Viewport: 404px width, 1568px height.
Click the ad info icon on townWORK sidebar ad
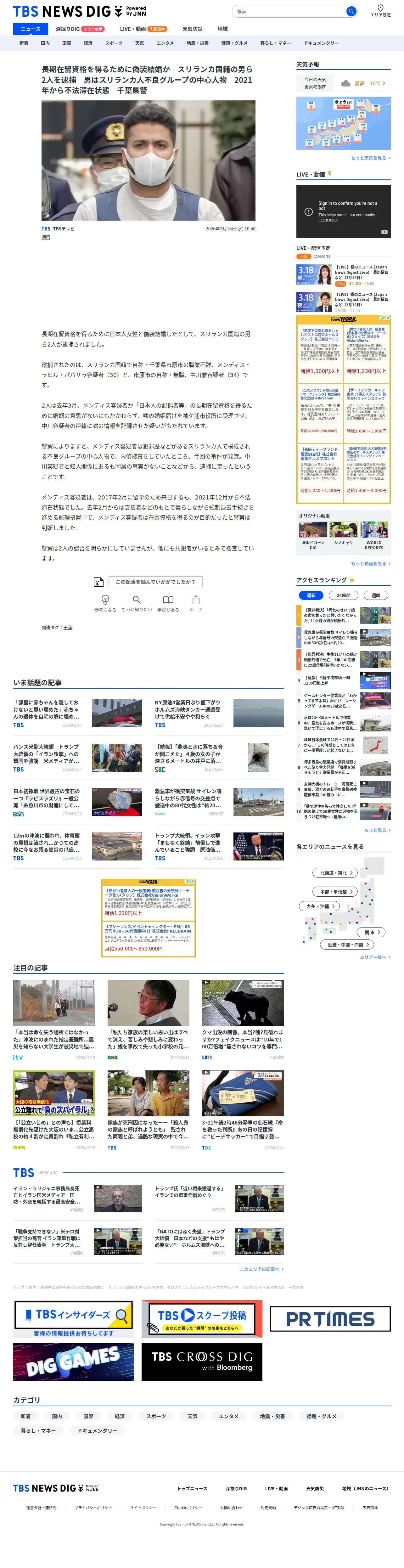point(383,318)
